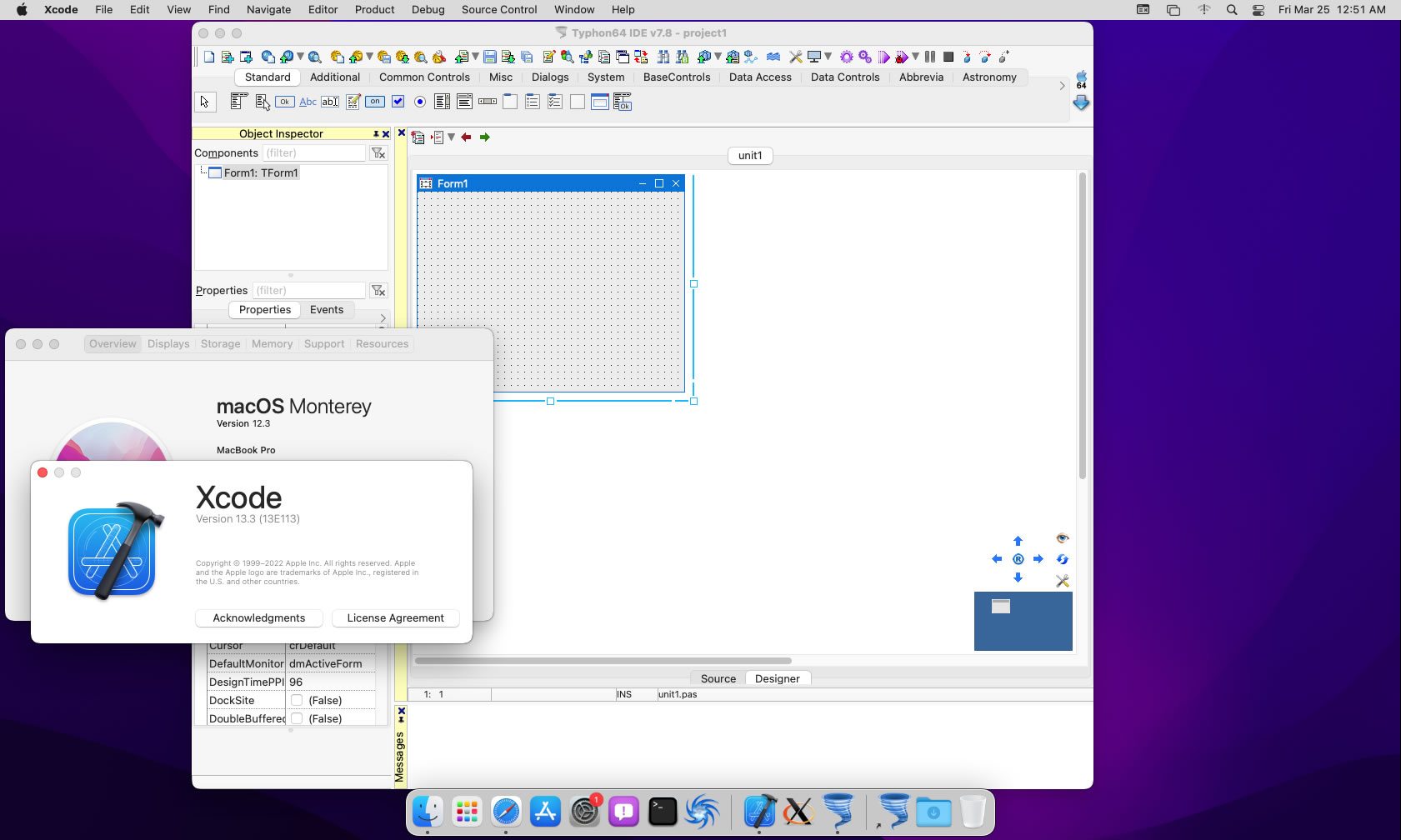
Task: Click the New Form toolbar icon
Action: pos(246,57)
